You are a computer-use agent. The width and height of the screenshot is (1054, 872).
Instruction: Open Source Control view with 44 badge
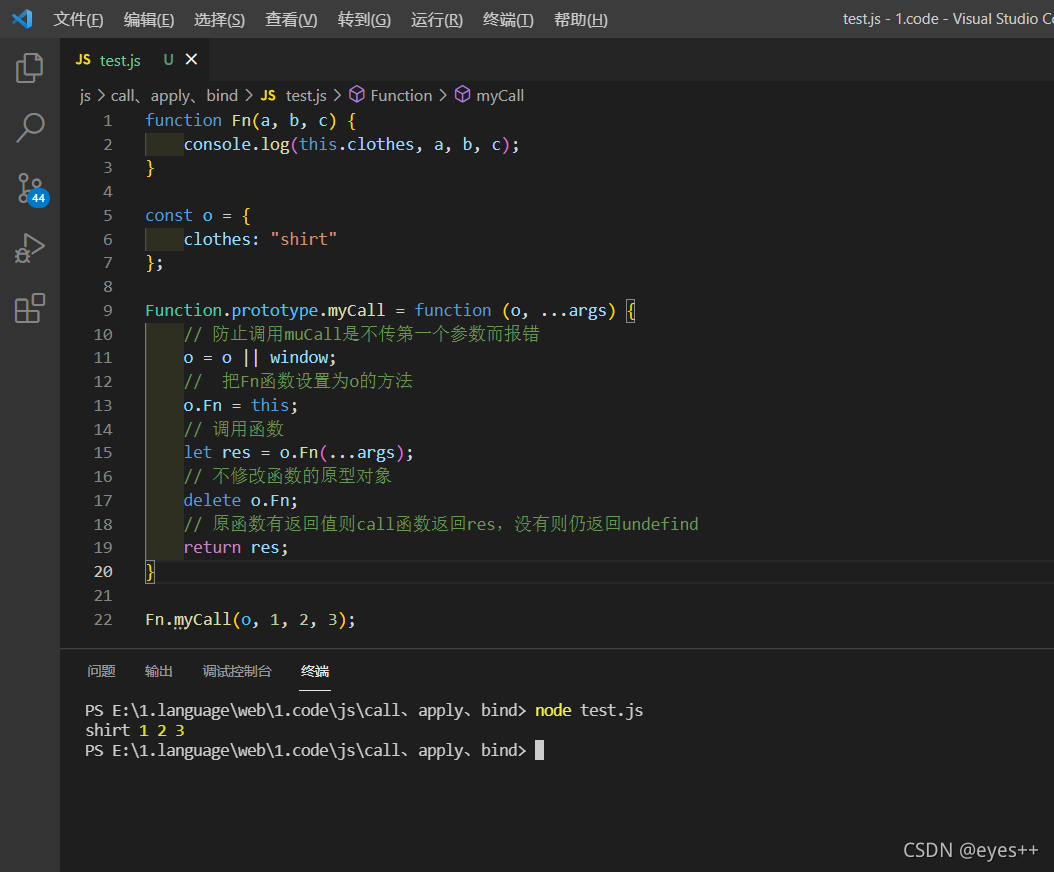pyautogui.click(x=31, y=189)
